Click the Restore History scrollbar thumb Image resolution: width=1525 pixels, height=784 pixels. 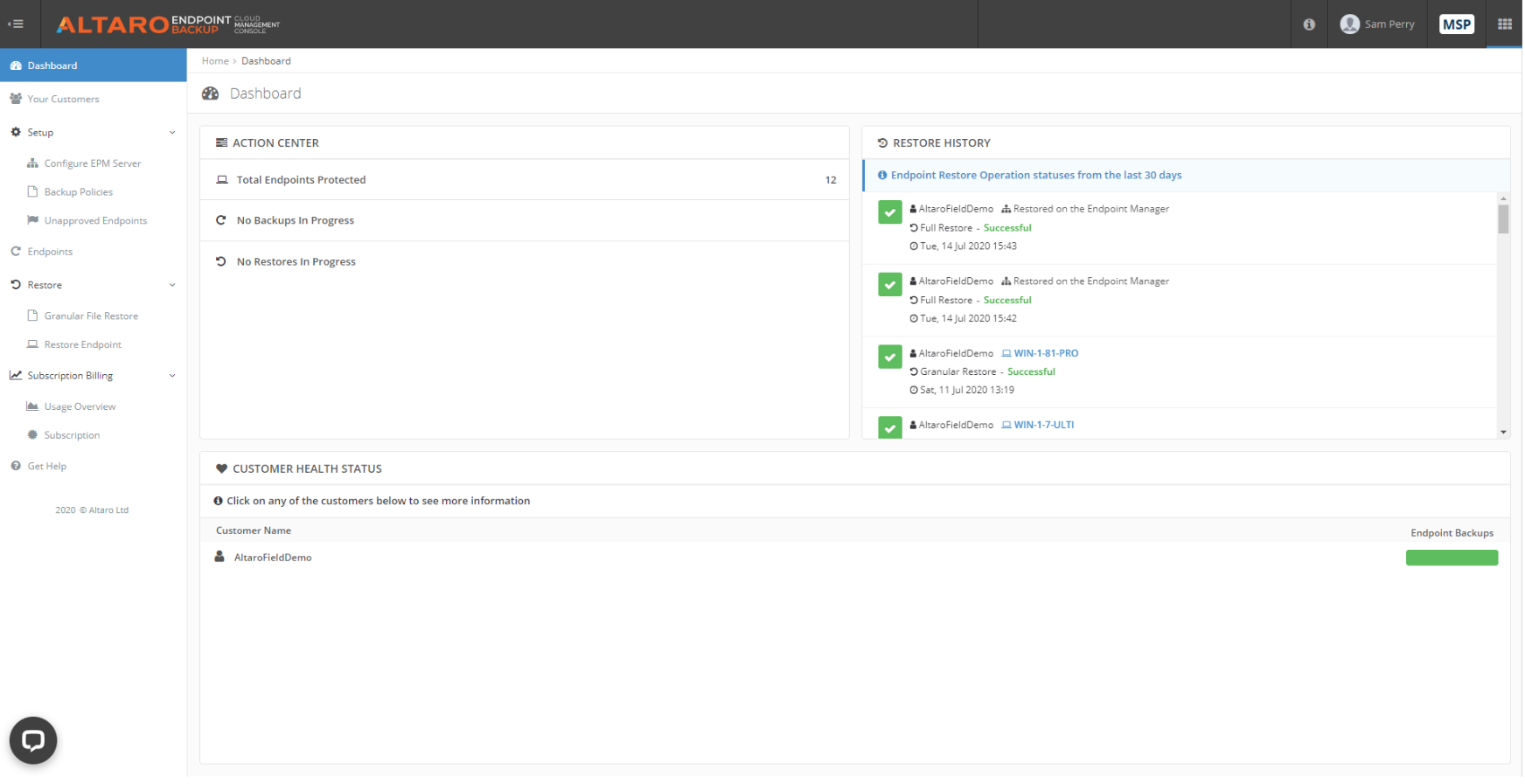click(1503, 219)
